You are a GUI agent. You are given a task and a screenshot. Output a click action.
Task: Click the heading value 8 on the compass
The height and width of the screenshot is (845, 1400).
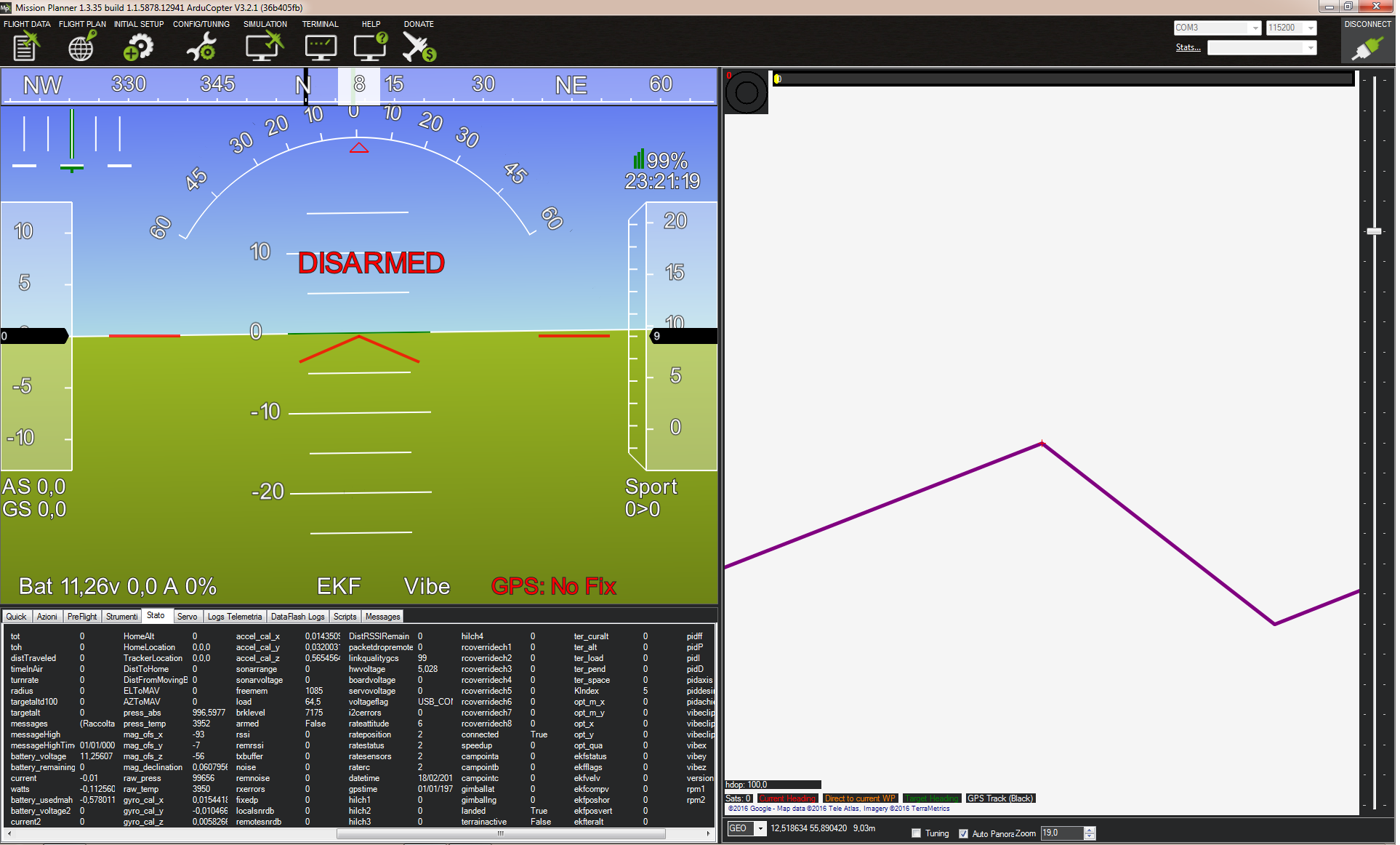click(x=359, y=84)
